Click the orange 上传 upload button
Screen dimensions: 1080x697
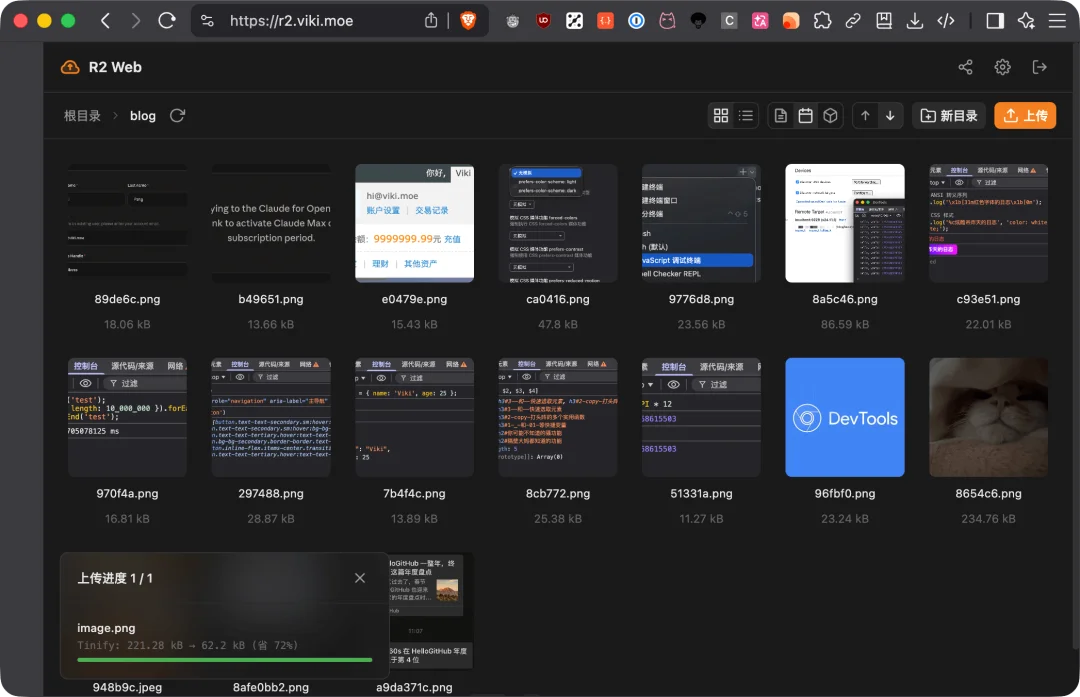[x=1024, y=116]
